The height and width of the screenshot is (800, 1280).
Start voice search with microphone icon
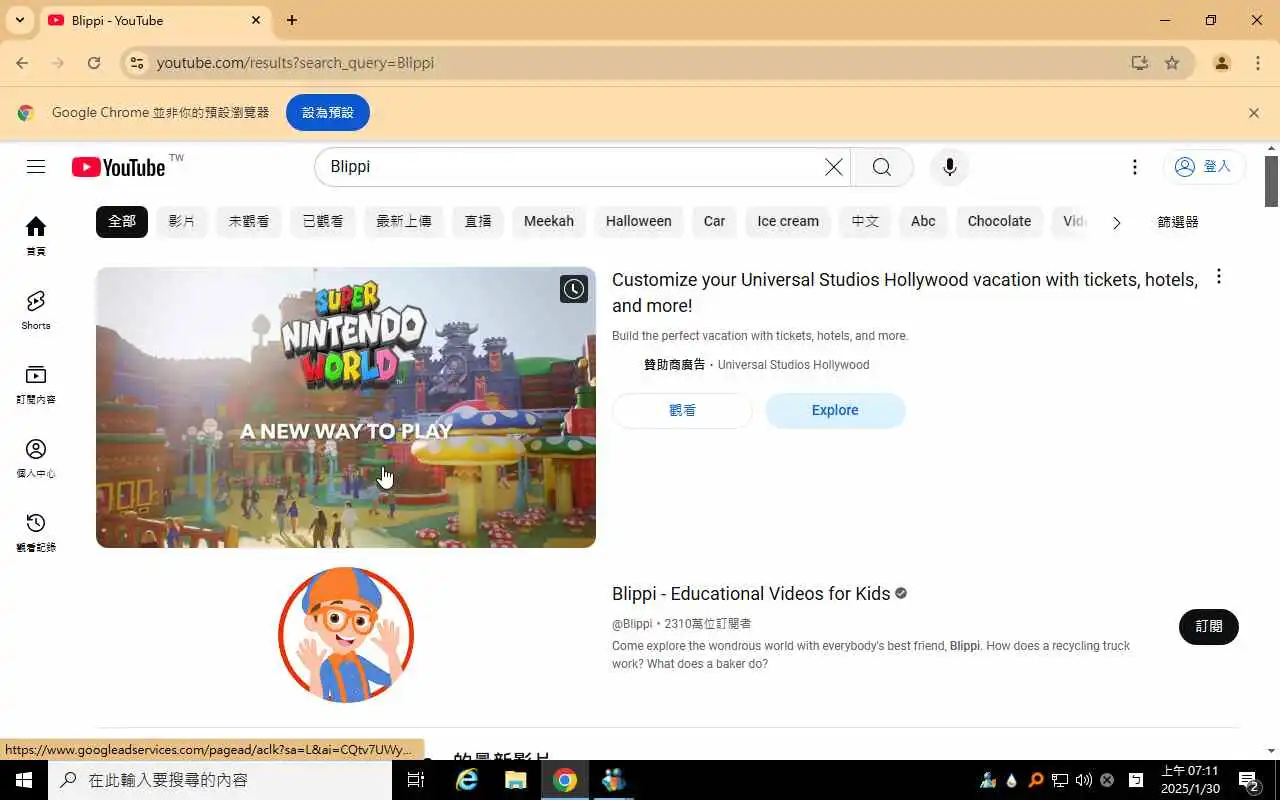click(950, 167)
